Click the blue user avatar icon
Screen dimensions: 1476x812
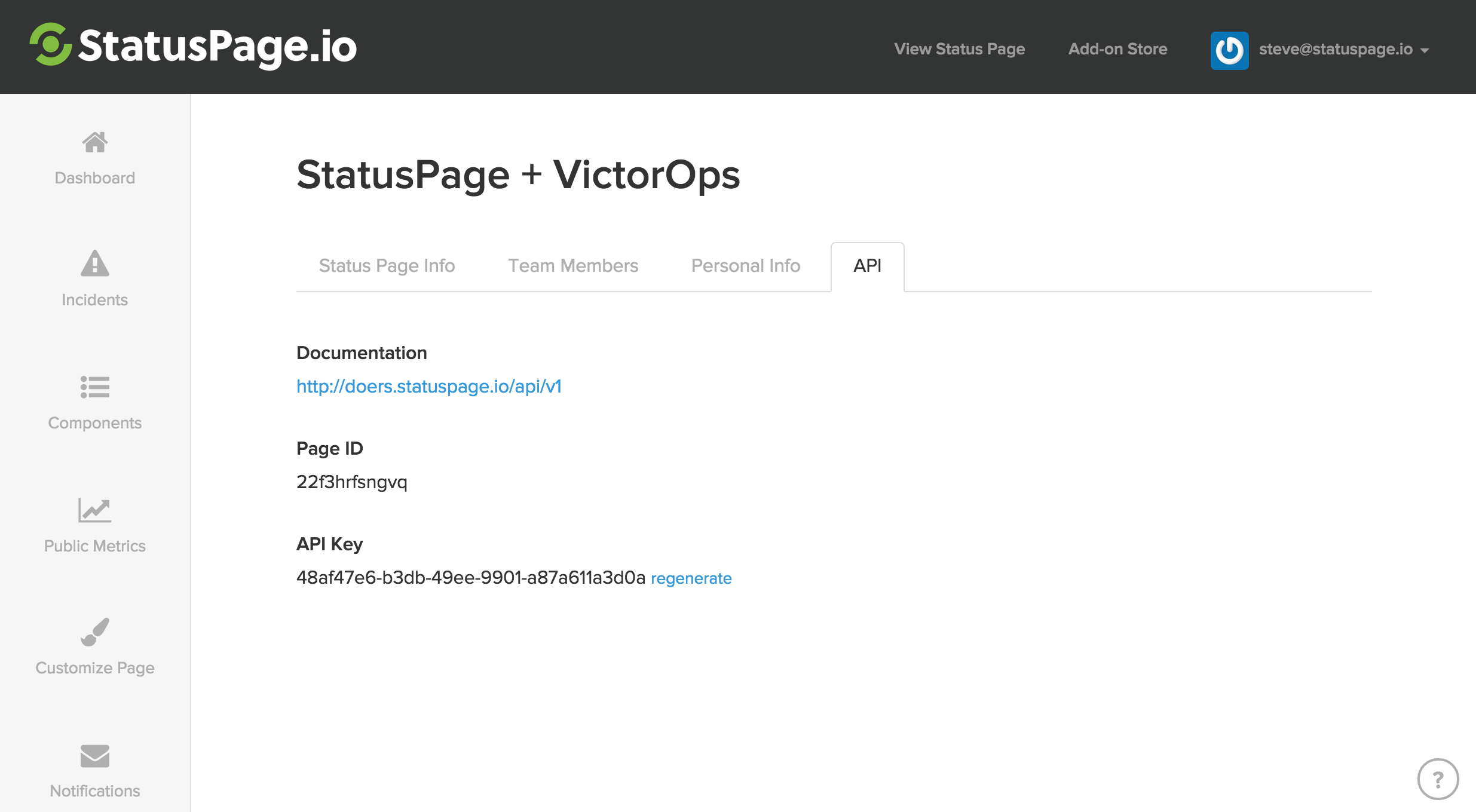[1230, 50]
